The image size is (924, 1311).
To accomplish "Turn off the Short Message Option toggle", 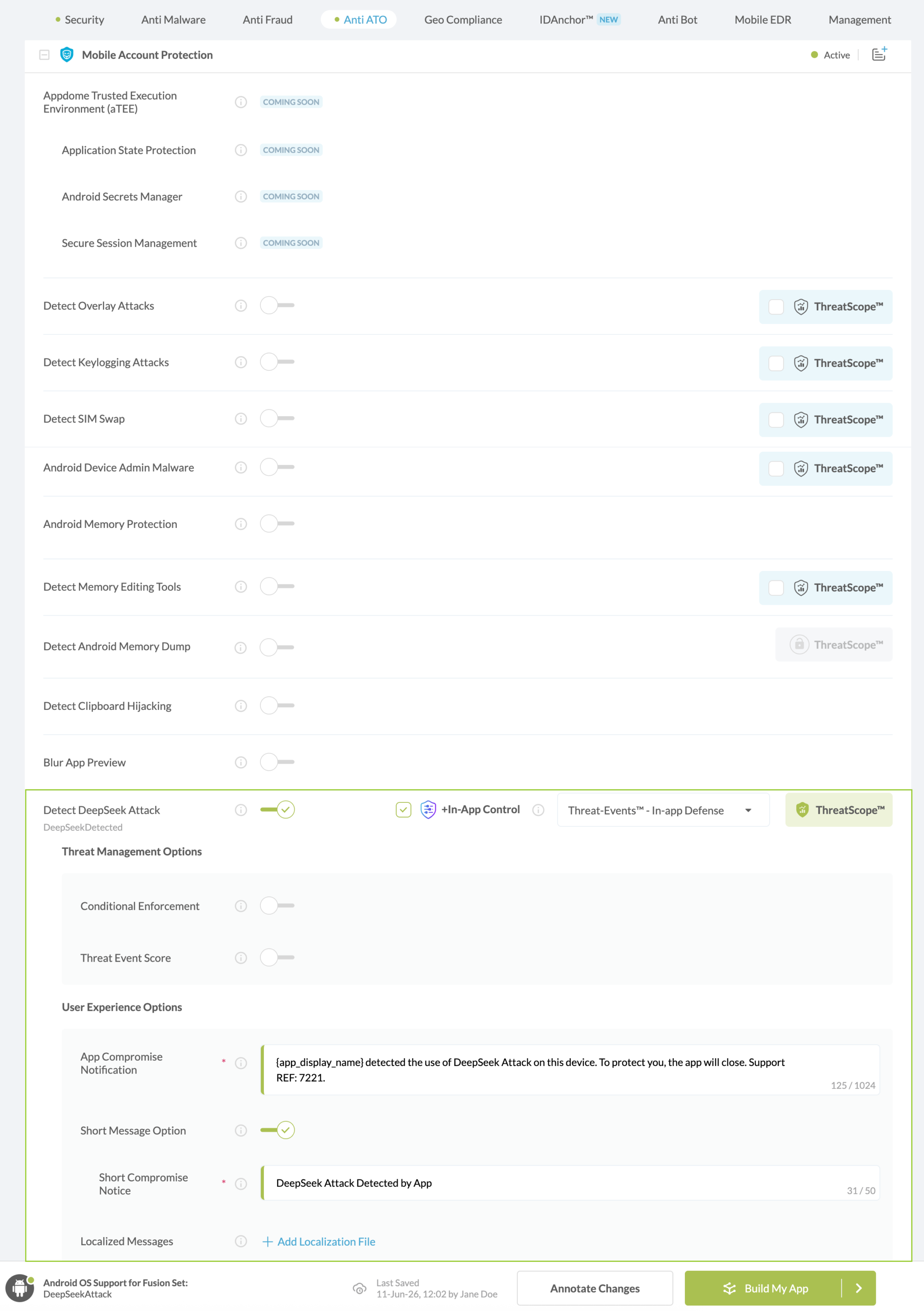I will coord(277,1130).
